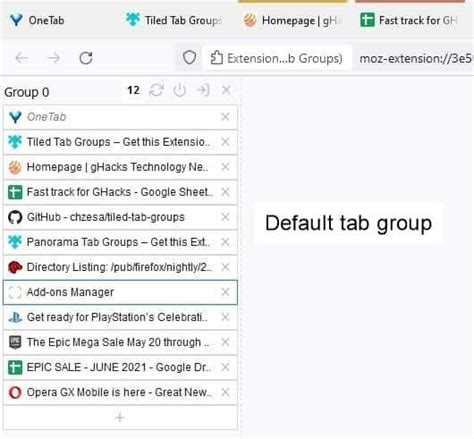Image resolution: width=474 pixels, height=439 pixels.
Task: Reload the page with the refresh button
Action: [x=86, y=58]
